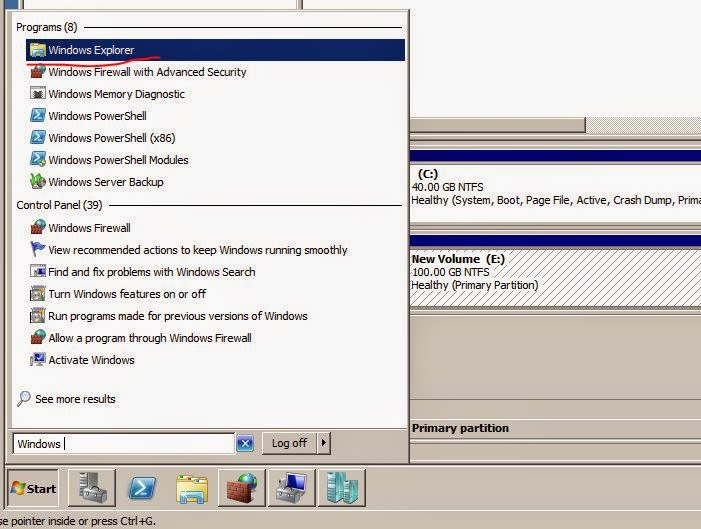
Task: Open PowerShell from the taskbar
Action: (x=142, y=488)
